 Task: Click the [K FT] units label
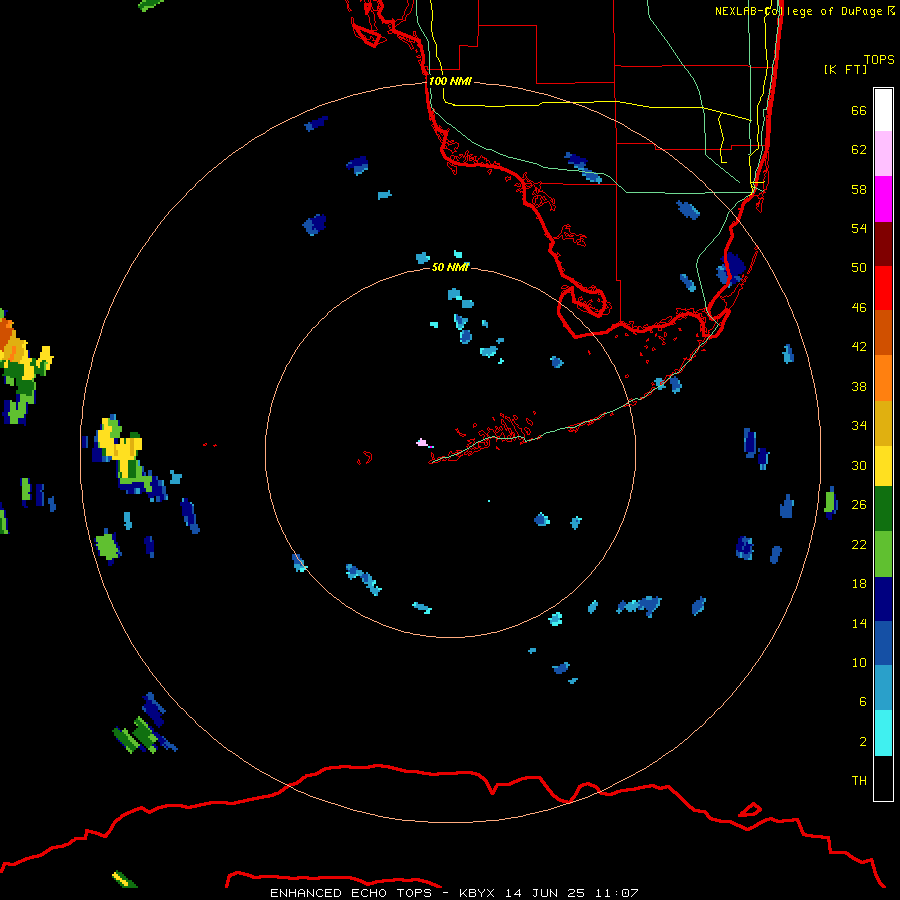click(845, 70)
